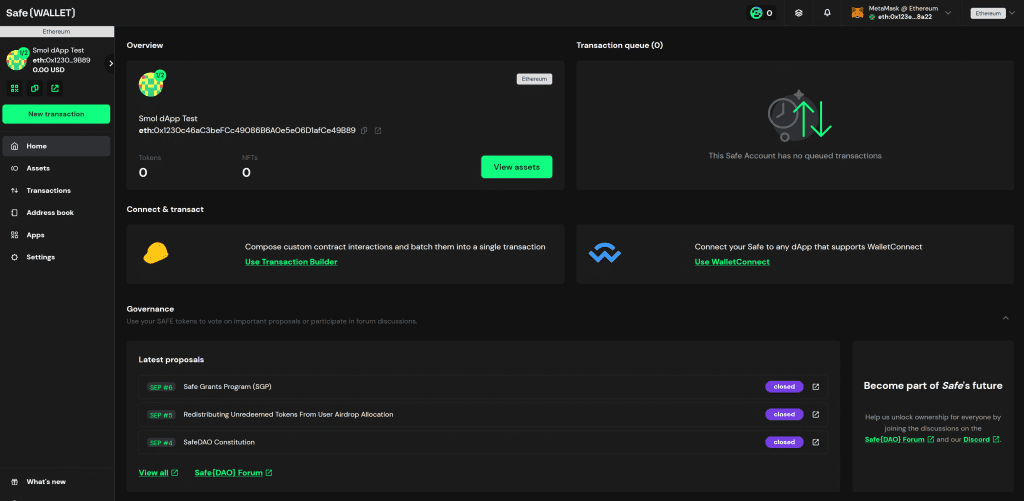
Task: Click closed badge on Safe Grants Program
Action: (784, 387)
